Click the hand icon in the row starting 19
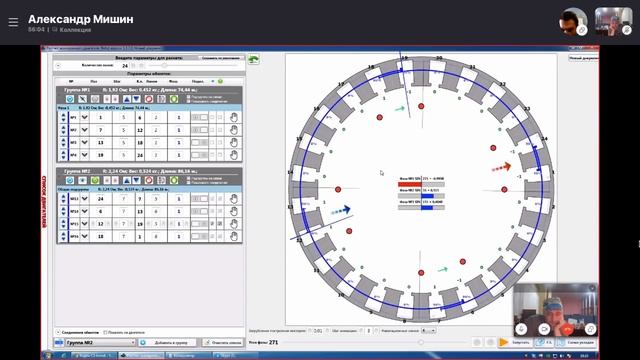 click(x=233, y=155)
